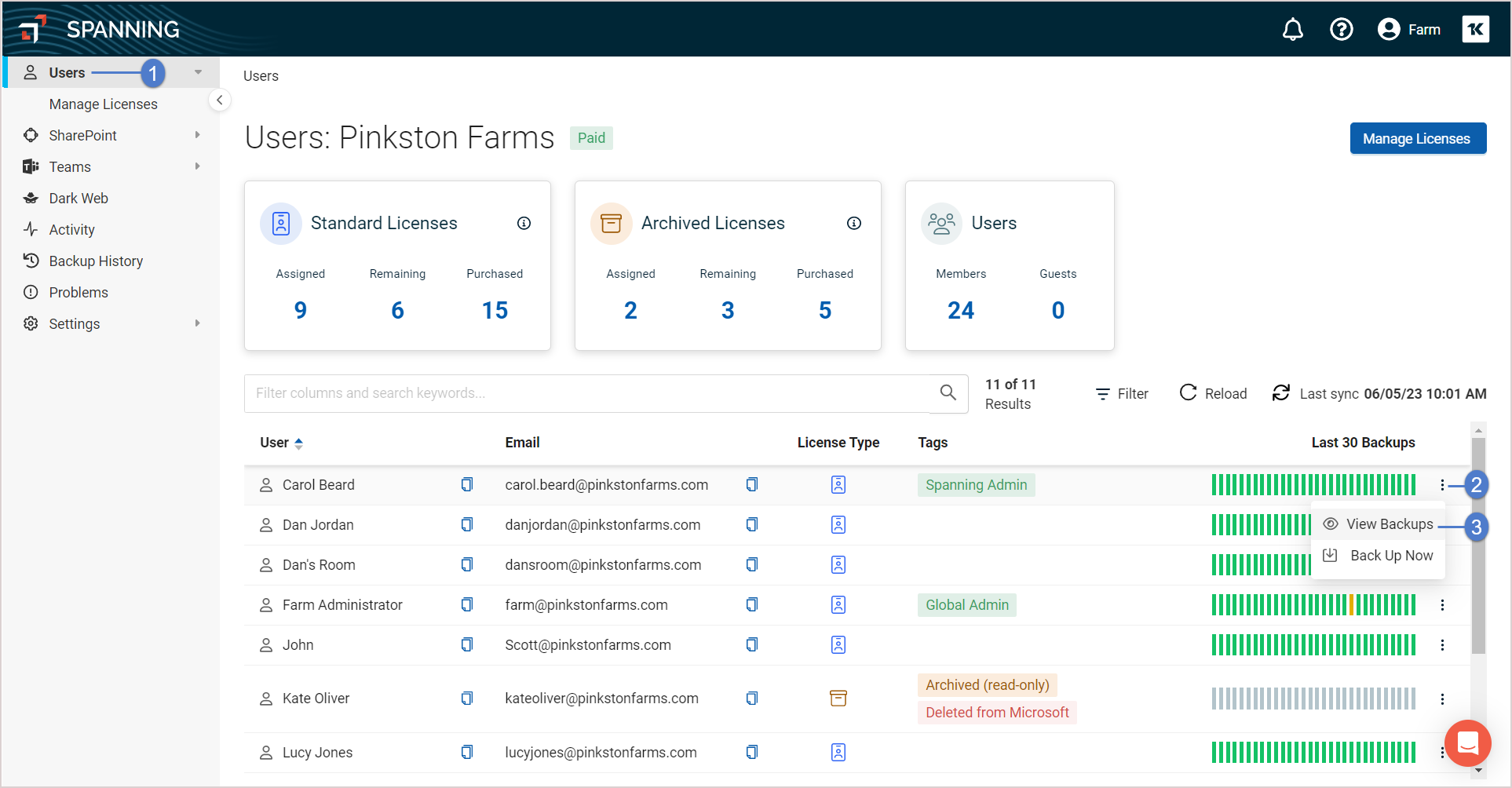Open Carol Beard's row actions menu
Image resolution: width=1512 pixels, height=788 pixels.
click(1442, 485)
